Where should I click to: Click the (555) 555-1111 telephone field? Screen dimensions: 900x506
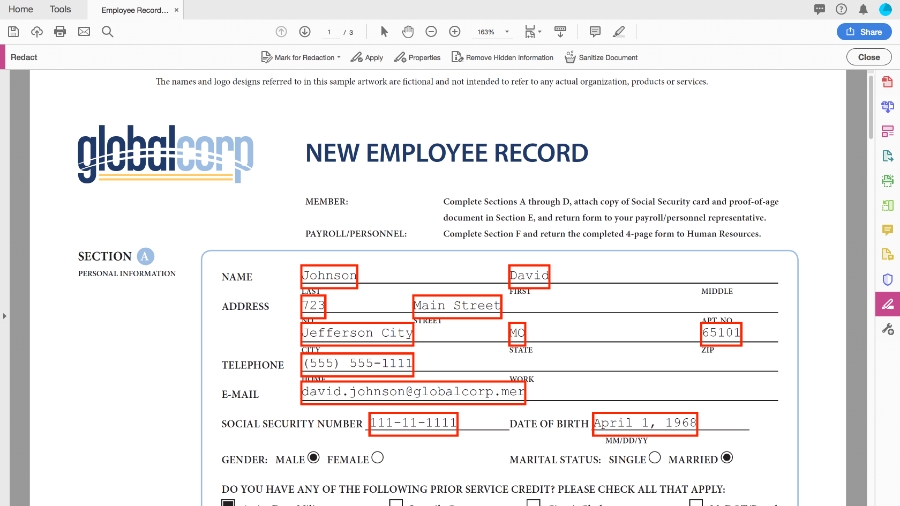(357, 364)
